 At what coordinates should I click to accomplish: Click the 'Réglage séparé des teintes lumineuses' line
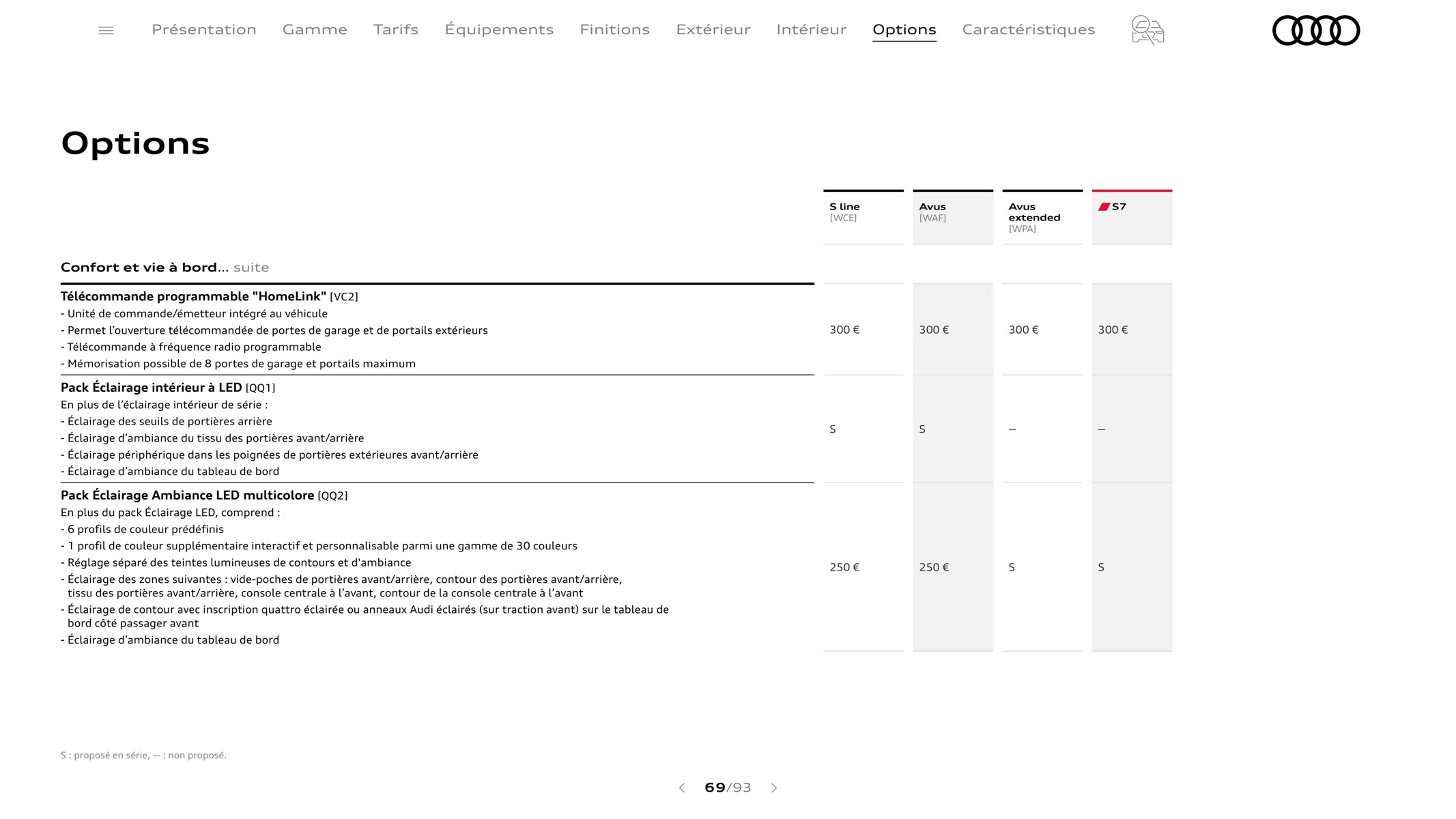(x=236, y=563)
